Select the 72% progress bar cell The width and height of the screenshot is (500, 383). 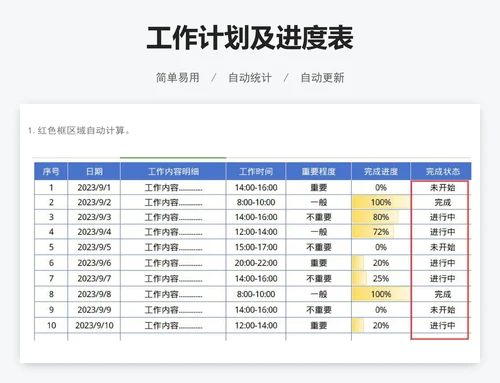381,232
